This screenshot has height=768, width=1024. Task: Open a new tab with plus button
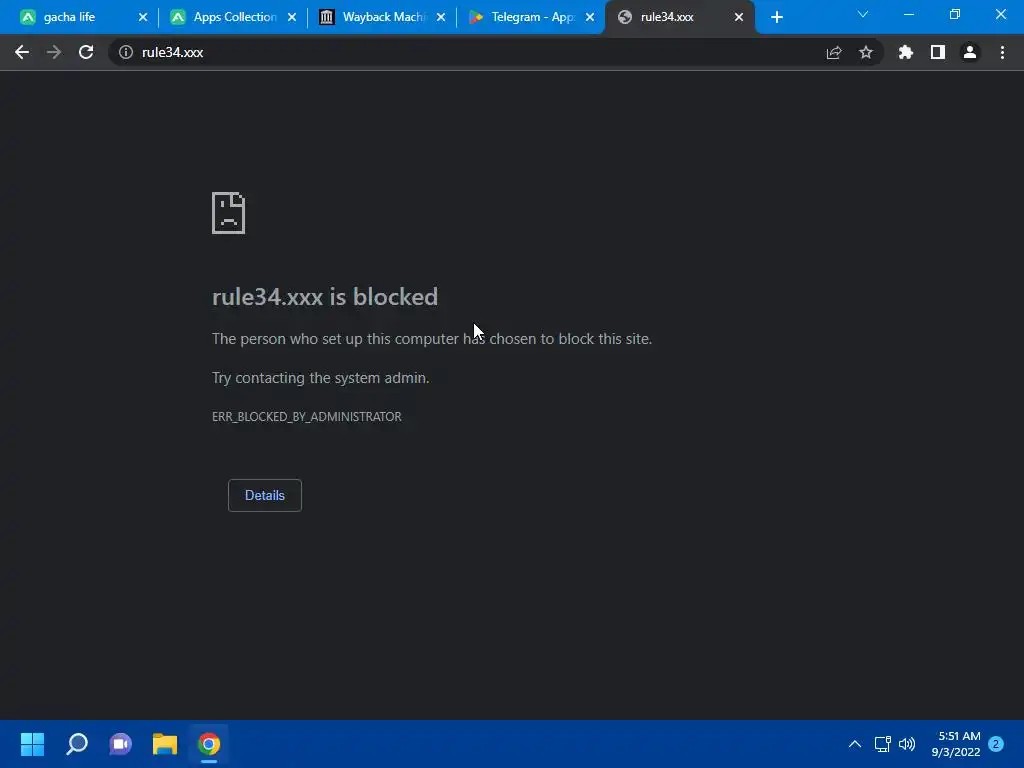(x=776, y=17)
